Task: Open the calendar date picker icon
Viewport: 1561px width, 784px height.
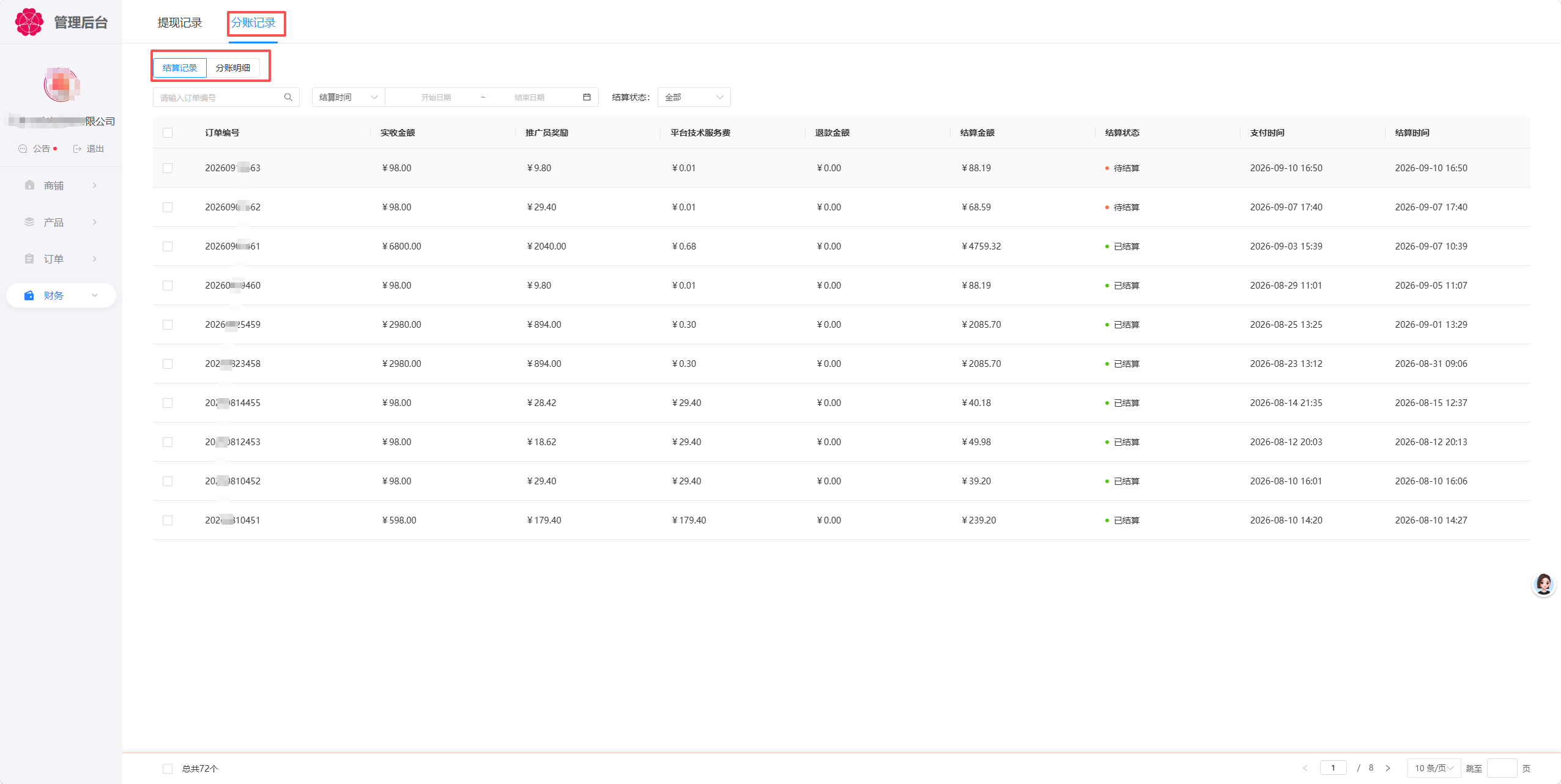Action: pos(587,97)
